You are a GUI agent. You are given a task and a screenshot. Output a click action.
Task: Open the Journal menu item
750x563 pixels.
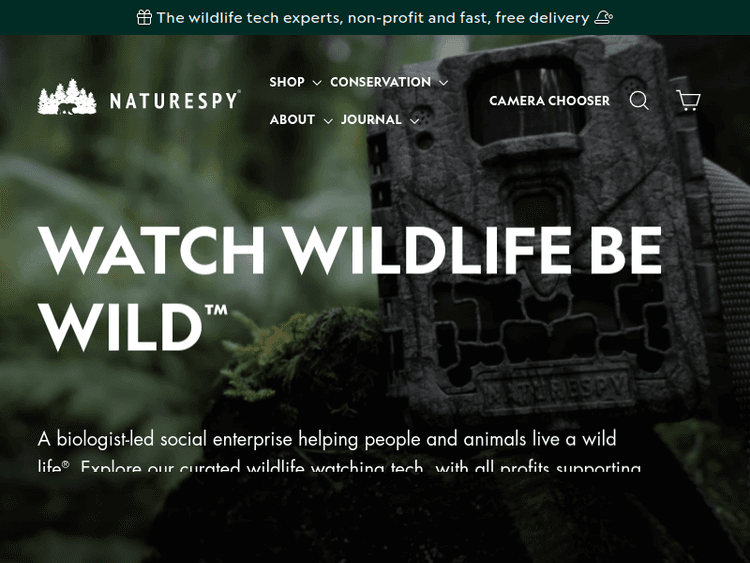pyautogui.click(x=371, y=120)
